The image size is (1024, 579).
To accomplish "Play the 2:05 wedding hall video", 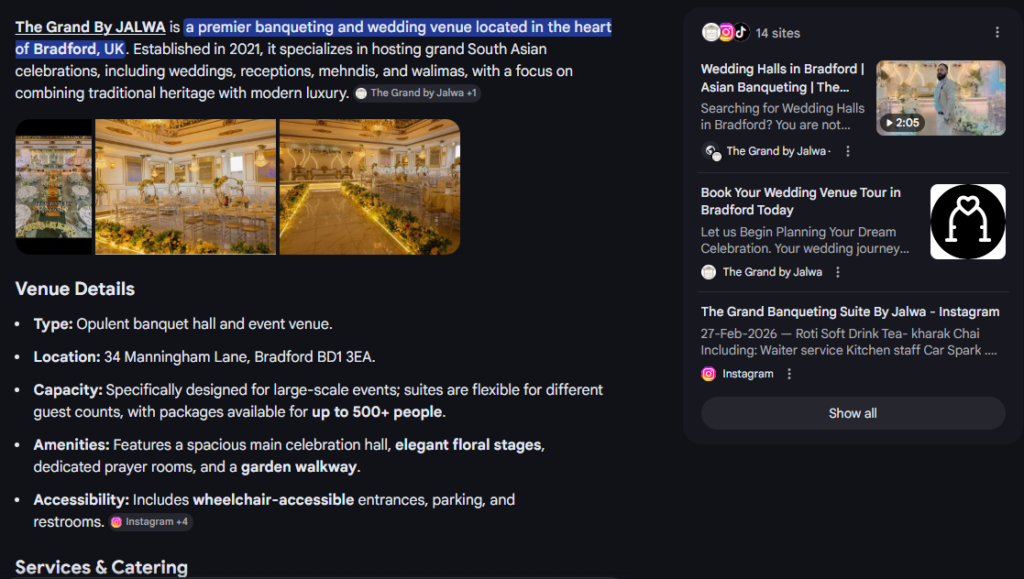I will [x=941, y=98].
